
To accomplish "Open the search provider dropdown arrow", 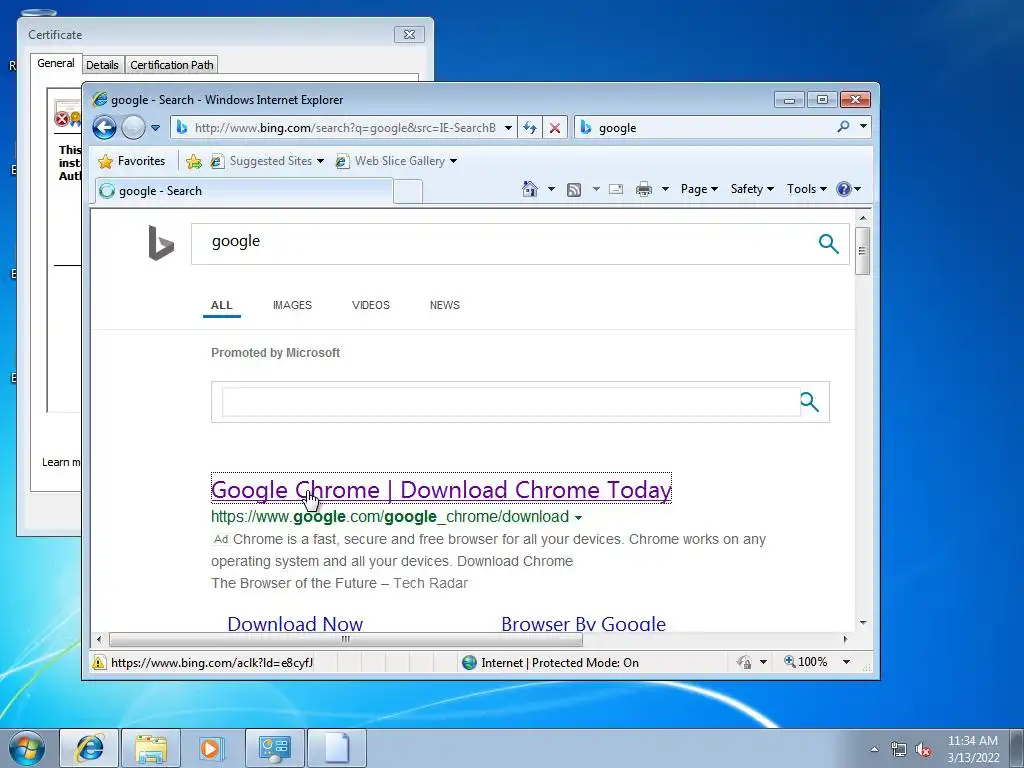I will [863, 127].
